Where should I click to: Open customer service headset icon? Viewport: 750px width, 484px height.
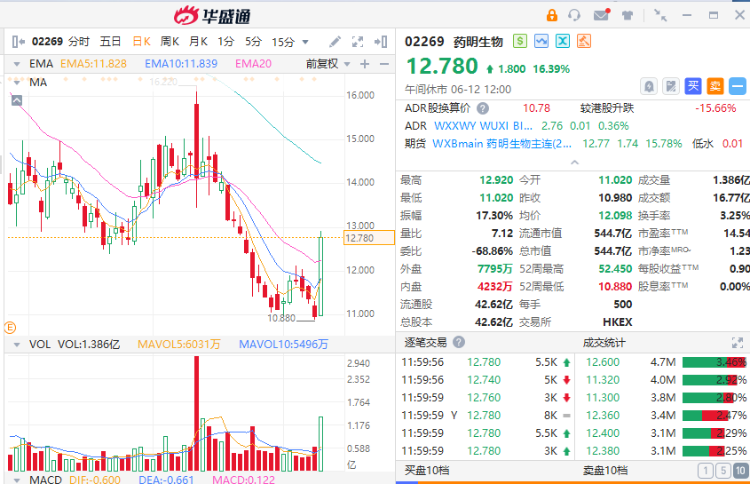tap(574, 15)
